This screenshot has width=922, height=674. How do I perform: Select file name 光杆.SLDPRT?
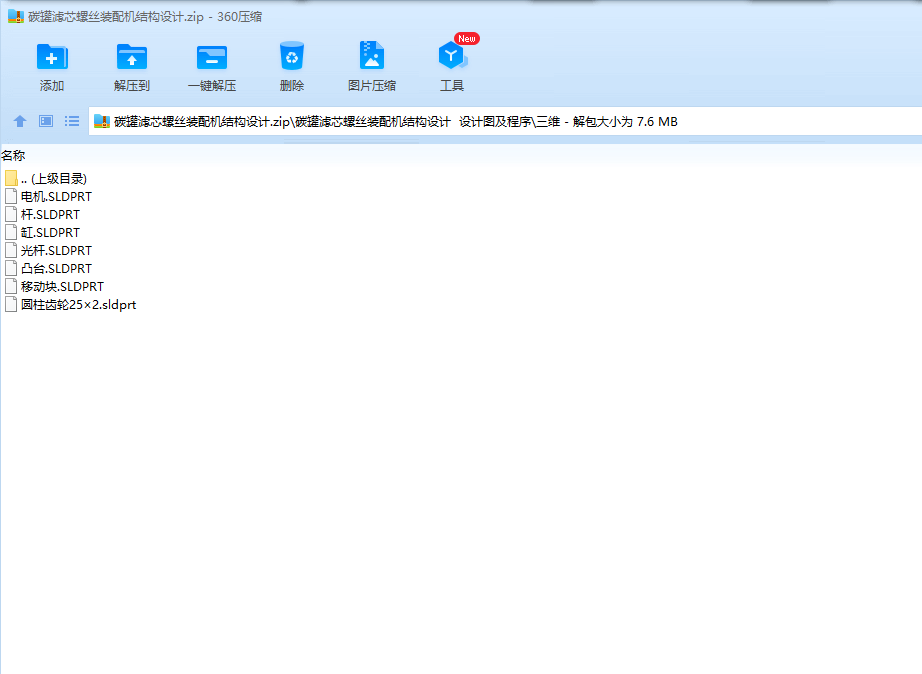pyautogui.click(x=56, y=251)
